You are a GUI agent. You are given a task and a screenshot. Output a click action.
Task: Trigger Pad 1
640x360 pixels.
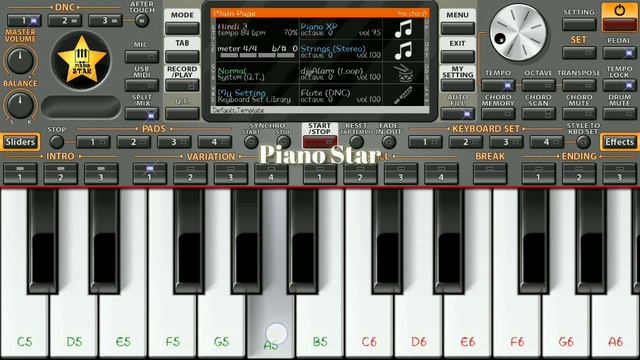[x=93, y=142]
